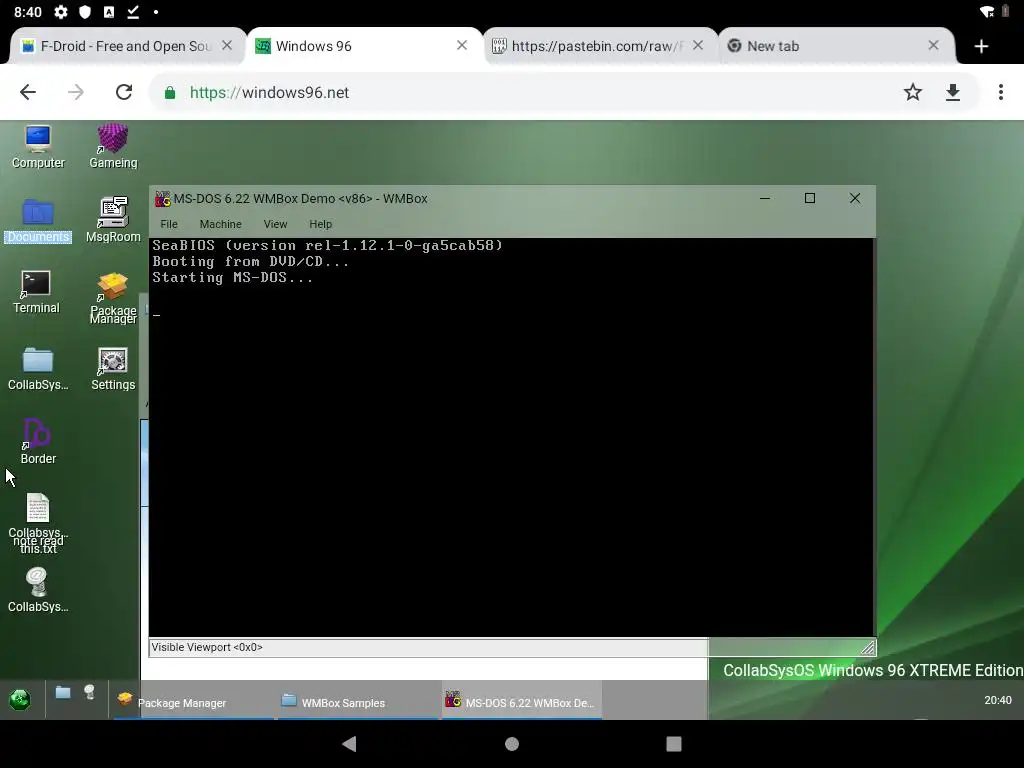Open the Settings desktop icon
Screen dimensions: 1024x768
[113, 369]
